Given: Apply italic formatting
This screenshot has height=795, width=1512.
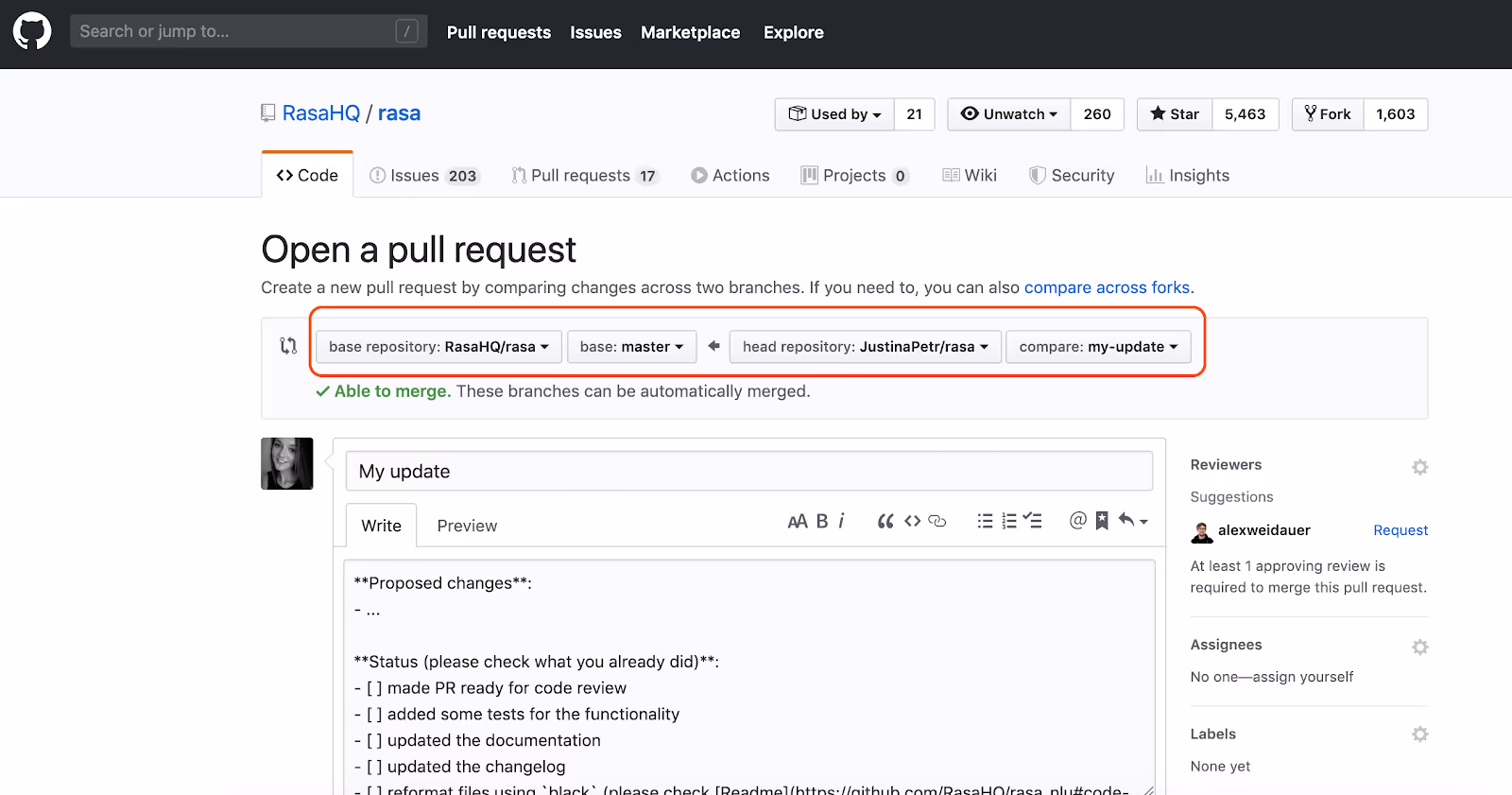Looking at the screenshot, I should [841, 521].
